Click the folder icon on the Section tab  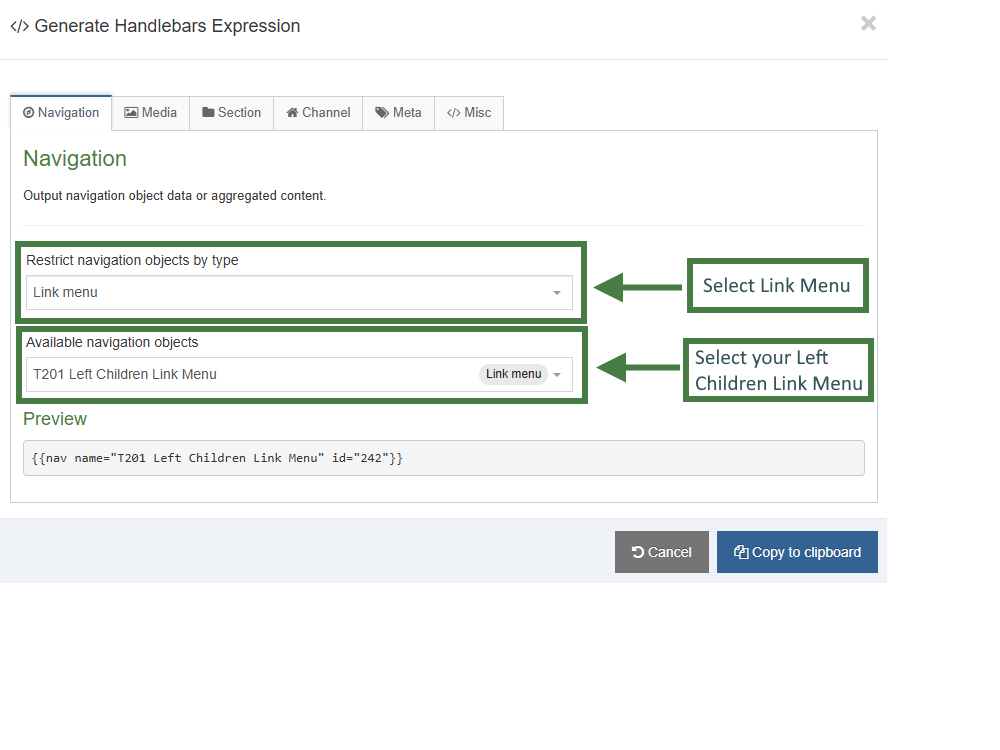pos(206,113)
